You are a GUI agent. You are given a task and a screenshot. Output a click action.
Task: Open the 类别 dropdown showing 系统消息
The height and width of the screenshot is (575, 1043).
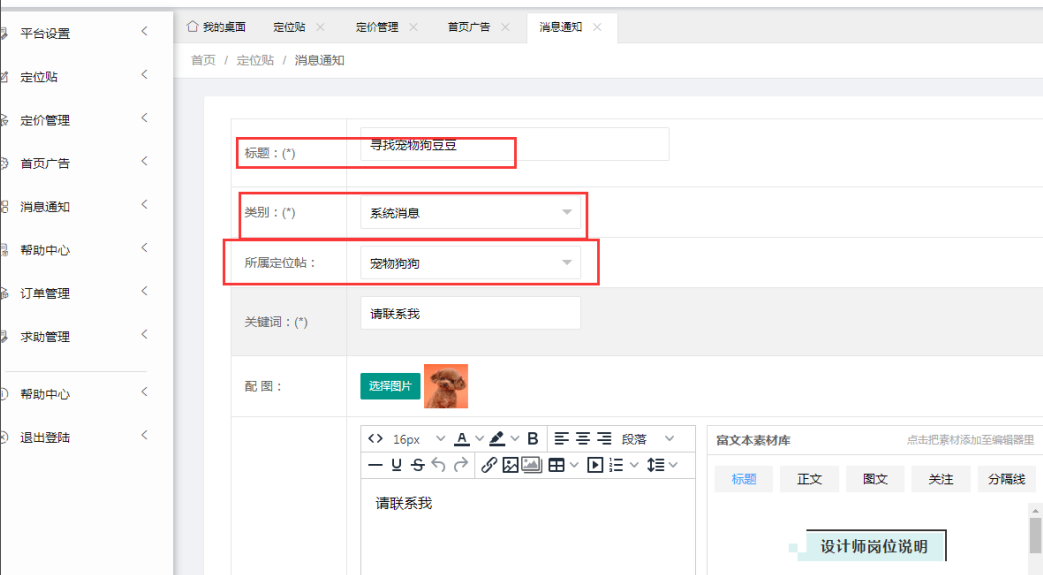point(470,213)
